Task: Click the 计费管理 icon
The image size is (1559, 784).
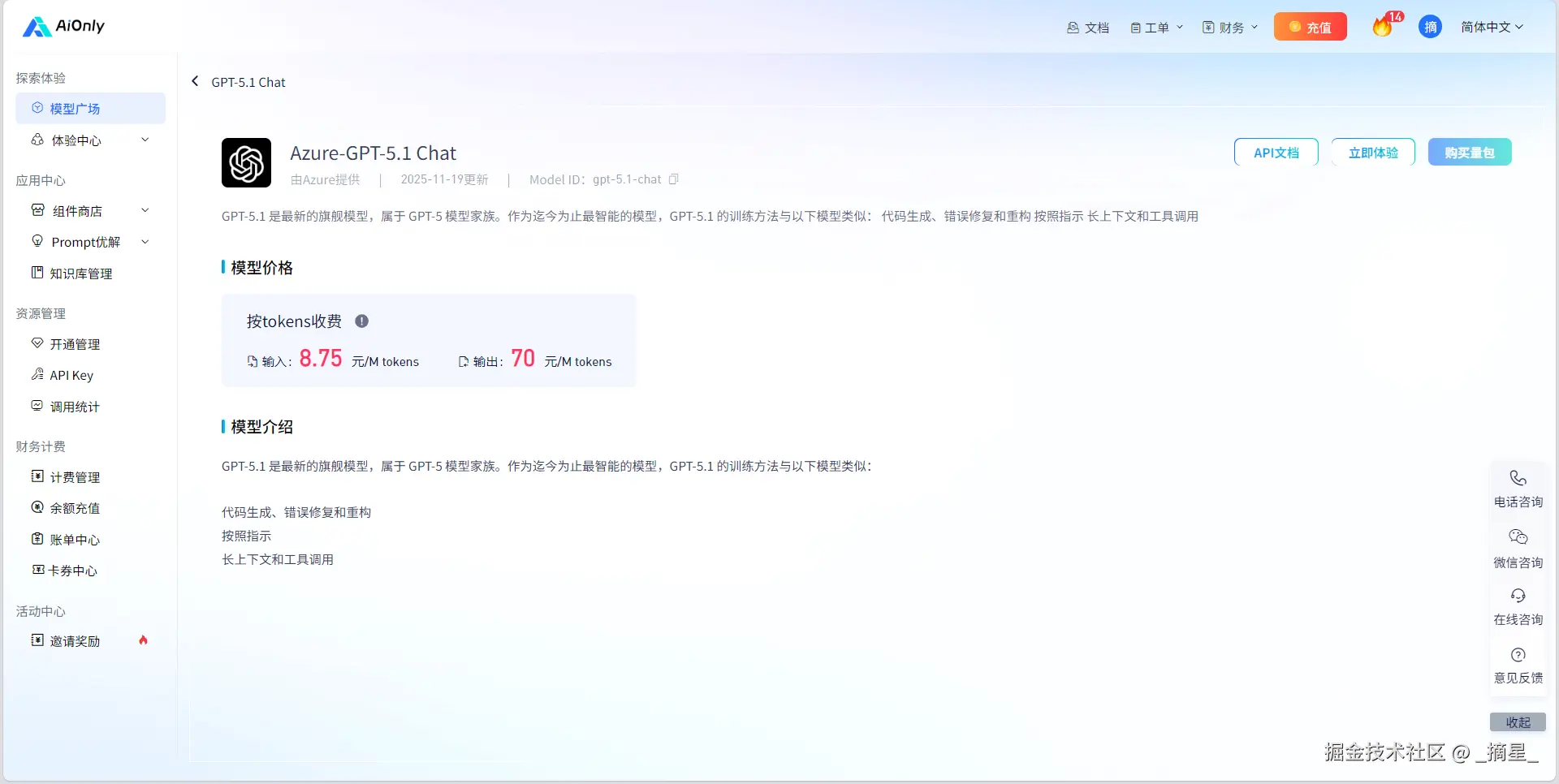Action: (37, 476)
